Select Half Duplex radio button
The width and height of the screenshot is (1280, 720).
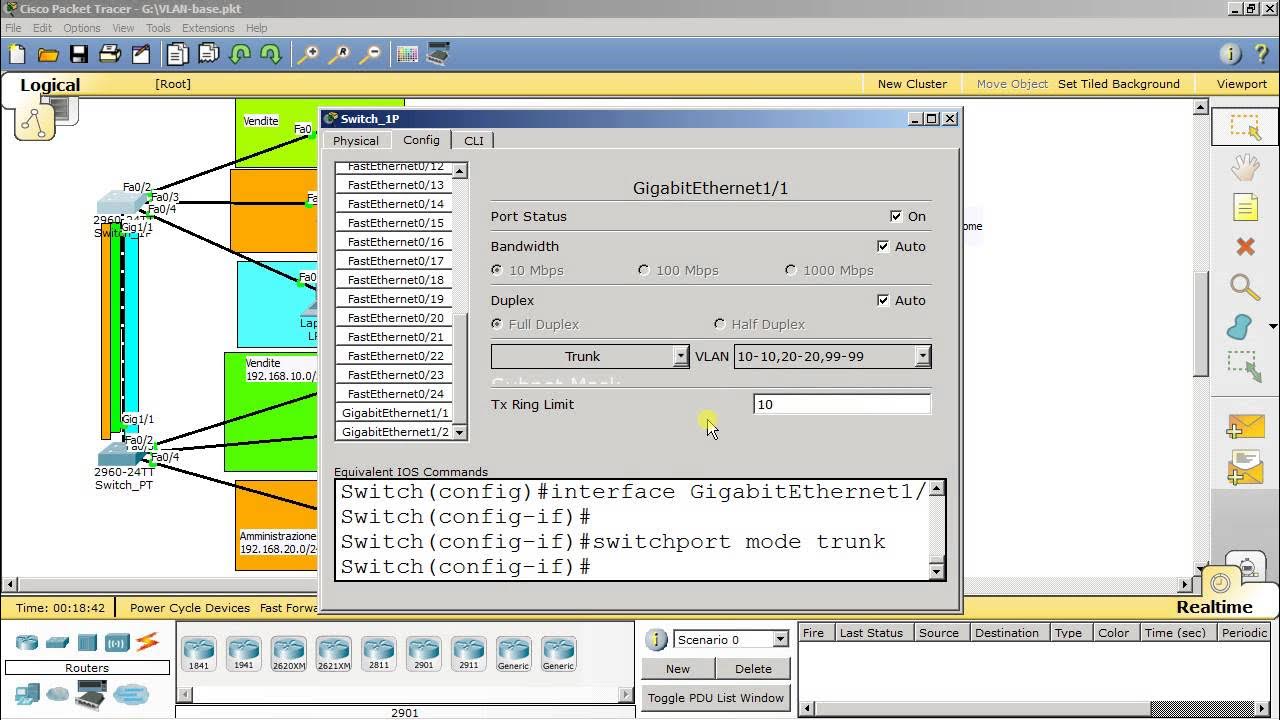[719, 324]
